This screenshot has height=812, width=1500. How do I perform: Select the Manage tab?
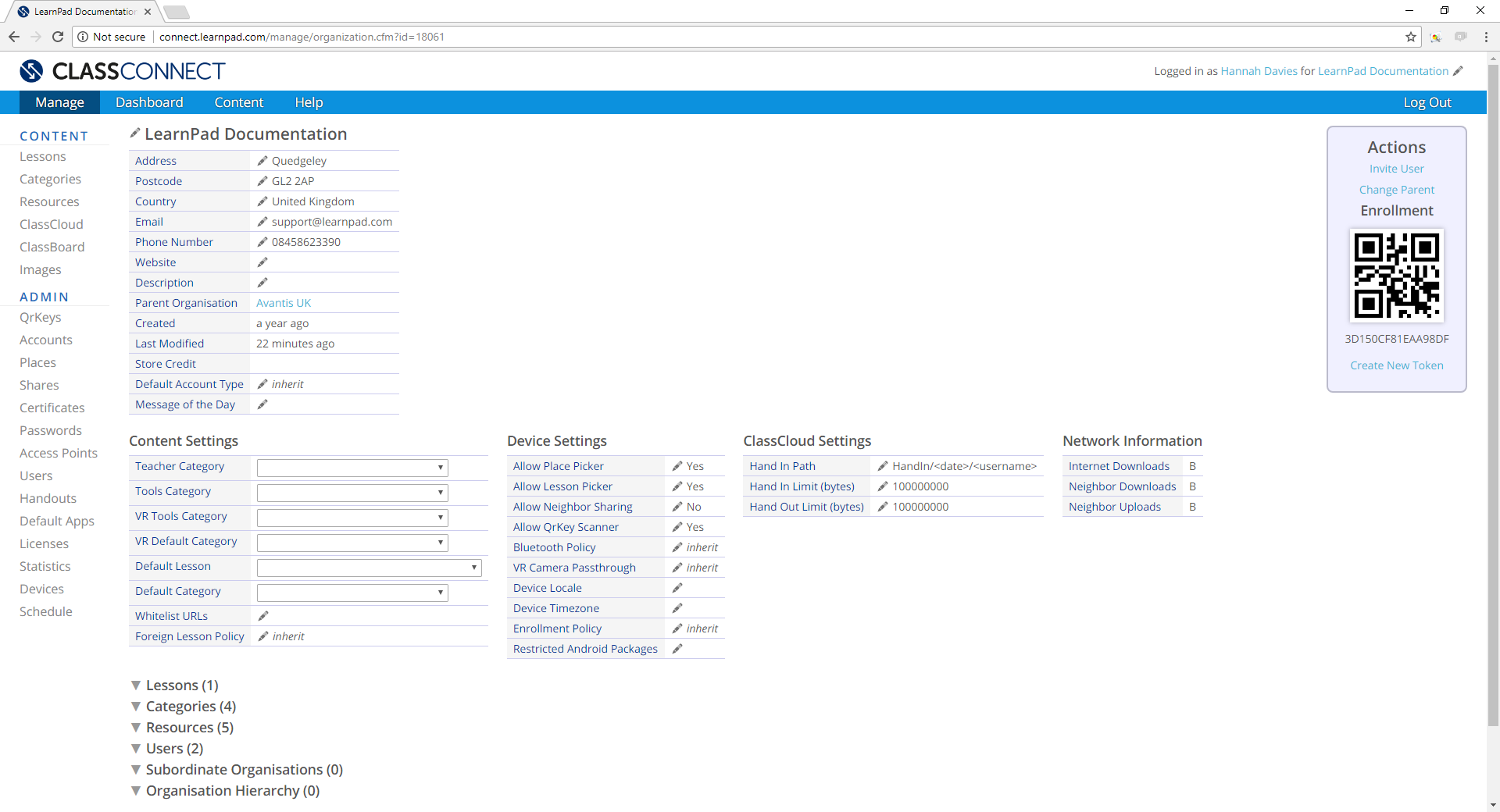click(x=59, y=102)
